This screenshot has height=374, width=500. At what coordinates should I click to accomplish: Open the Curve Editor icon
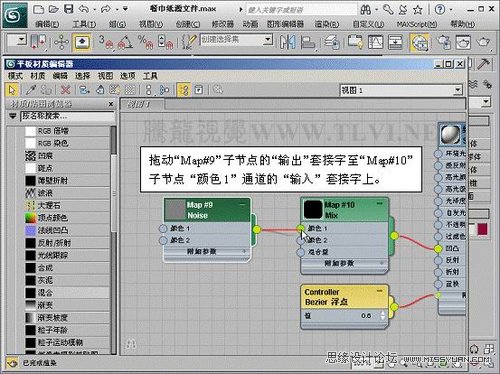375,42
